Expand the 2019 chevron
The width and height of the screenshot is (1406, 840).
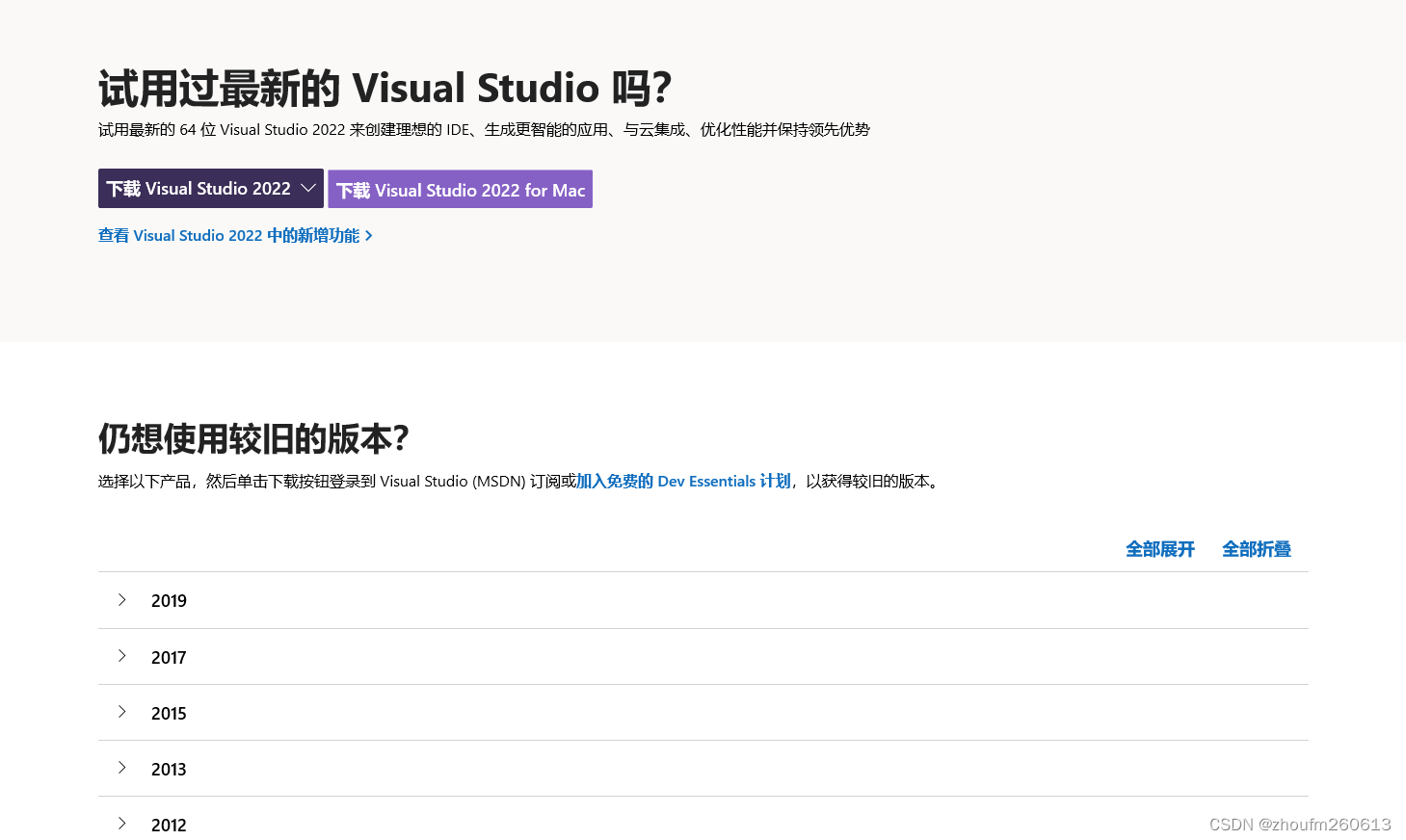122,600
